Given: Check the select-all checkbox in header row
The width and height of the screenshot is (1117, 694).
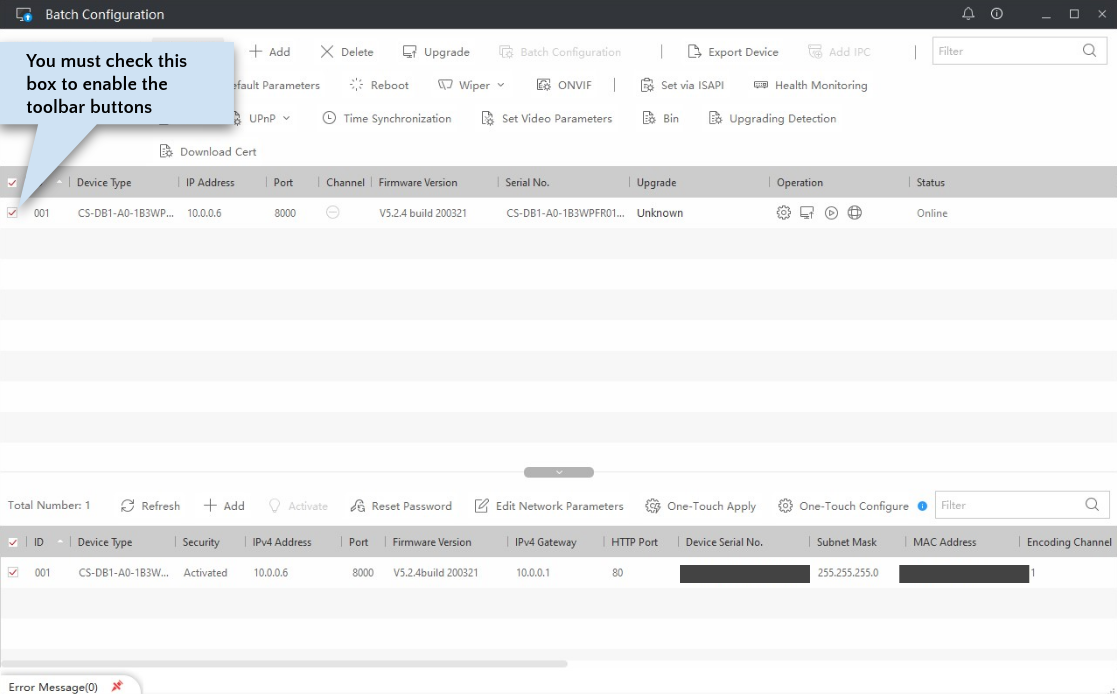Looking at the screenshot, I should click(x=13, y=182).
